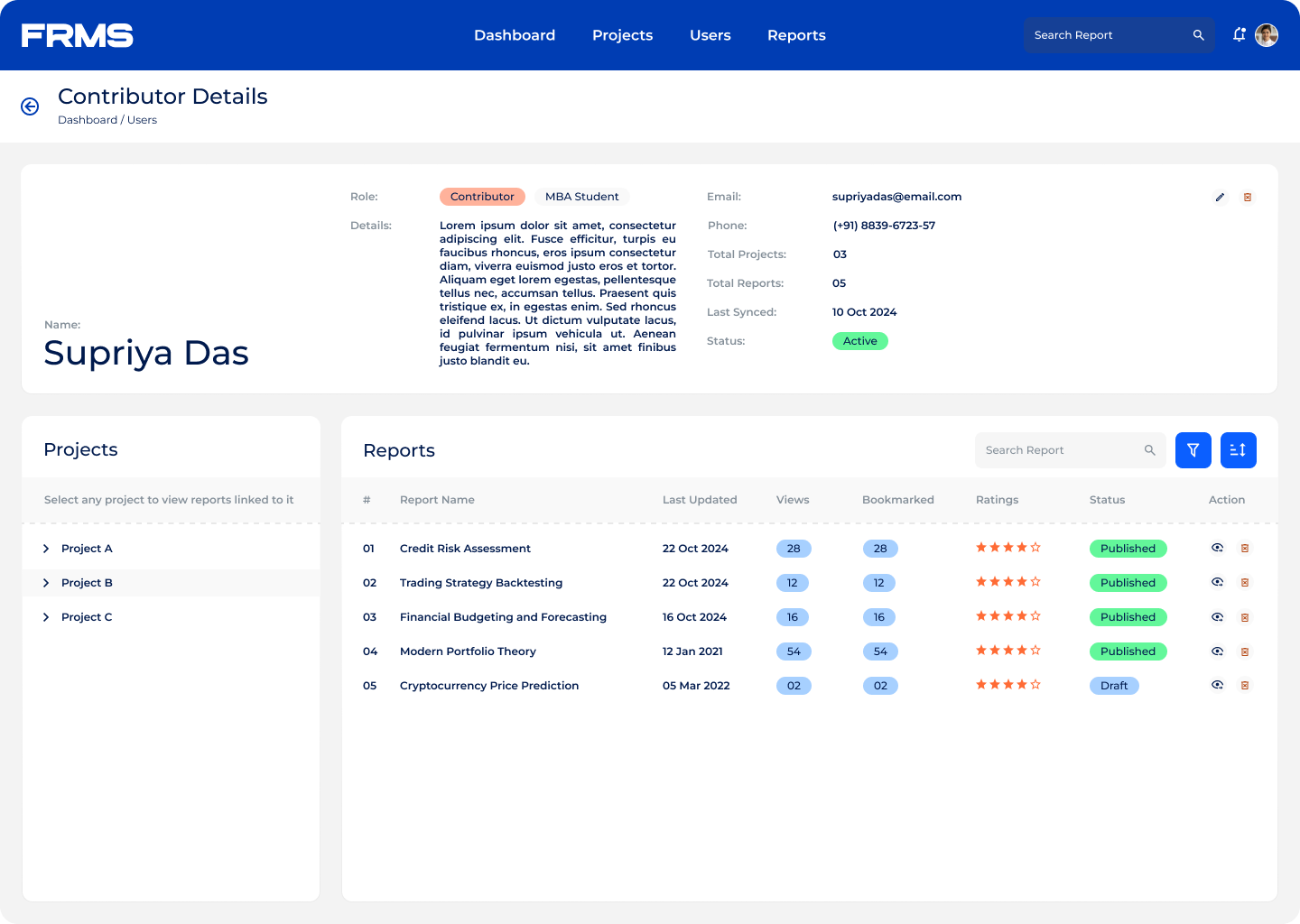Click the pencil edit icon on profile card
The image size is (1300, 924).
click(1220, 197)
